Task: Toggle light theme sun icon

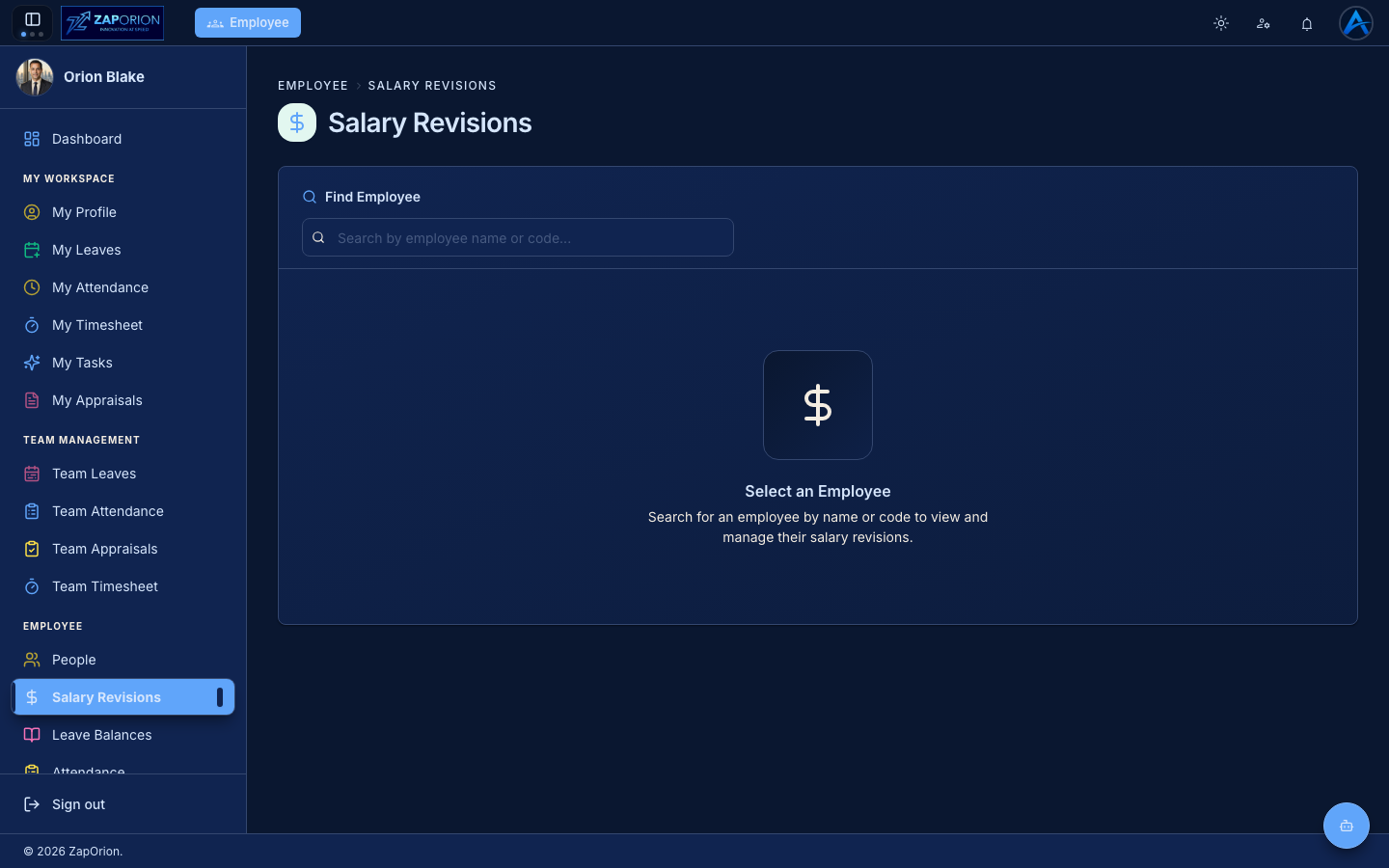Action: pyautogui.click(x=1221, y=23)
